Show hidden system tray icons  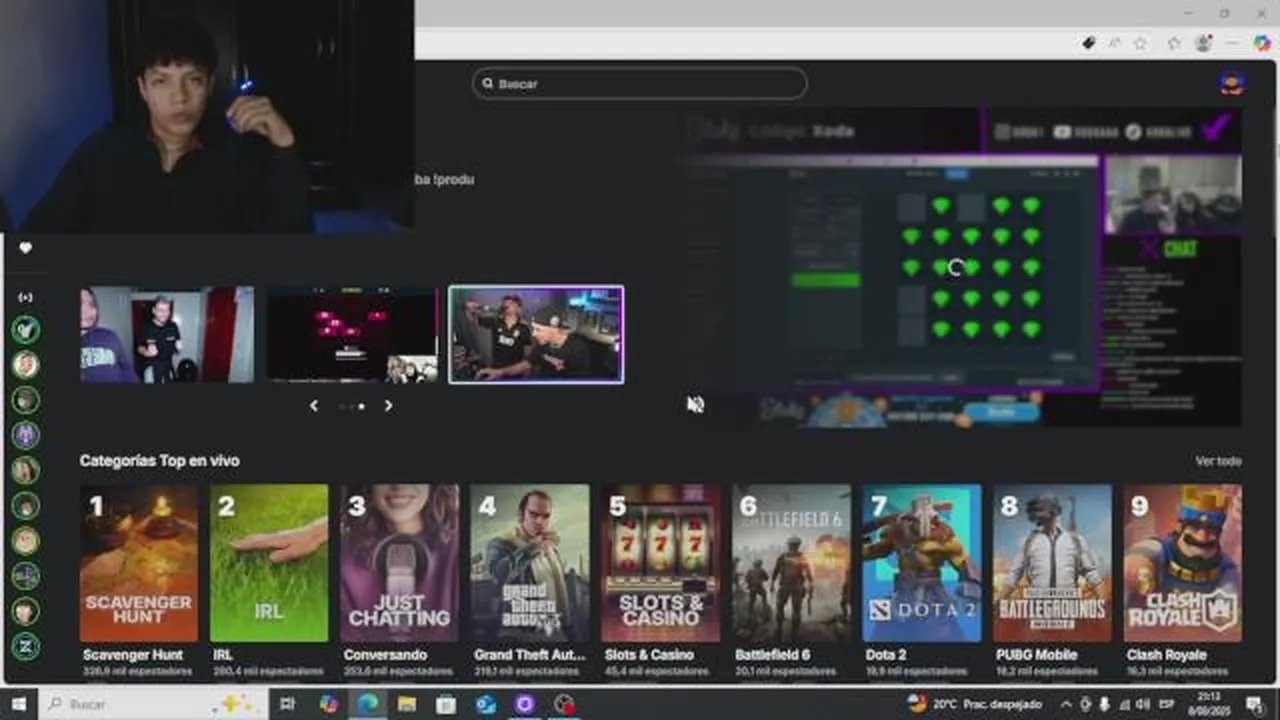click(1066, 704)
